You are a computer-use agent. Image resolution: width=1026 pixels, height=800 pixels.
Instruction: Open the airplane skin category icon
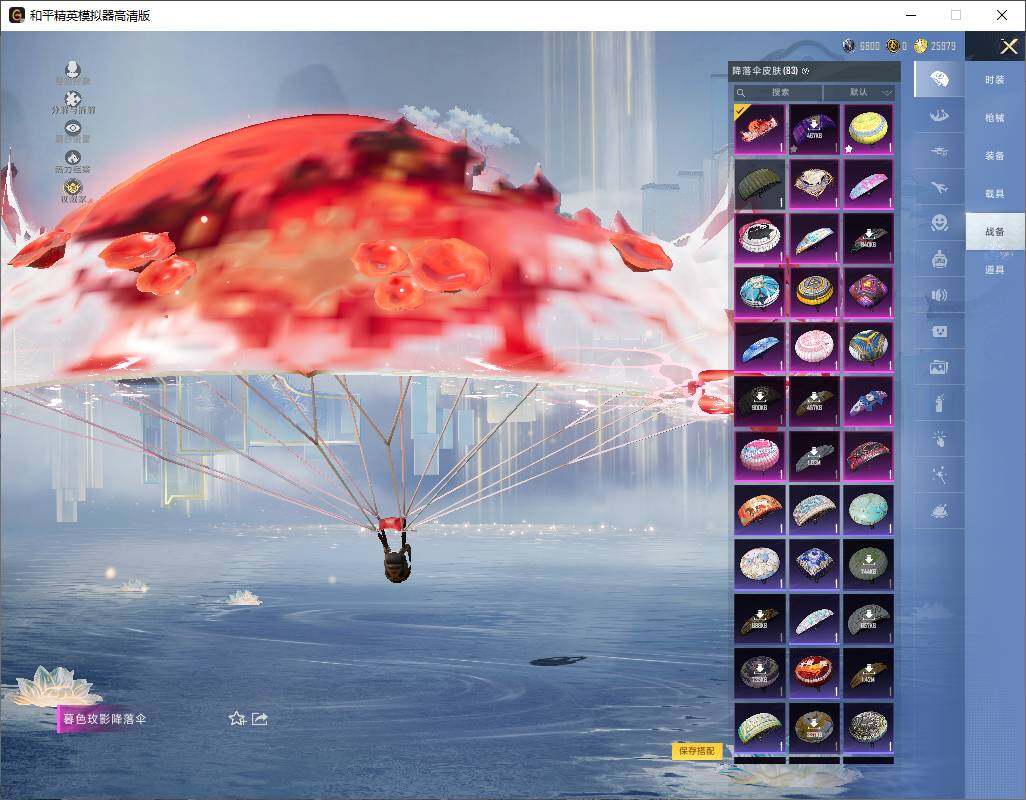[x=940, y=188]
